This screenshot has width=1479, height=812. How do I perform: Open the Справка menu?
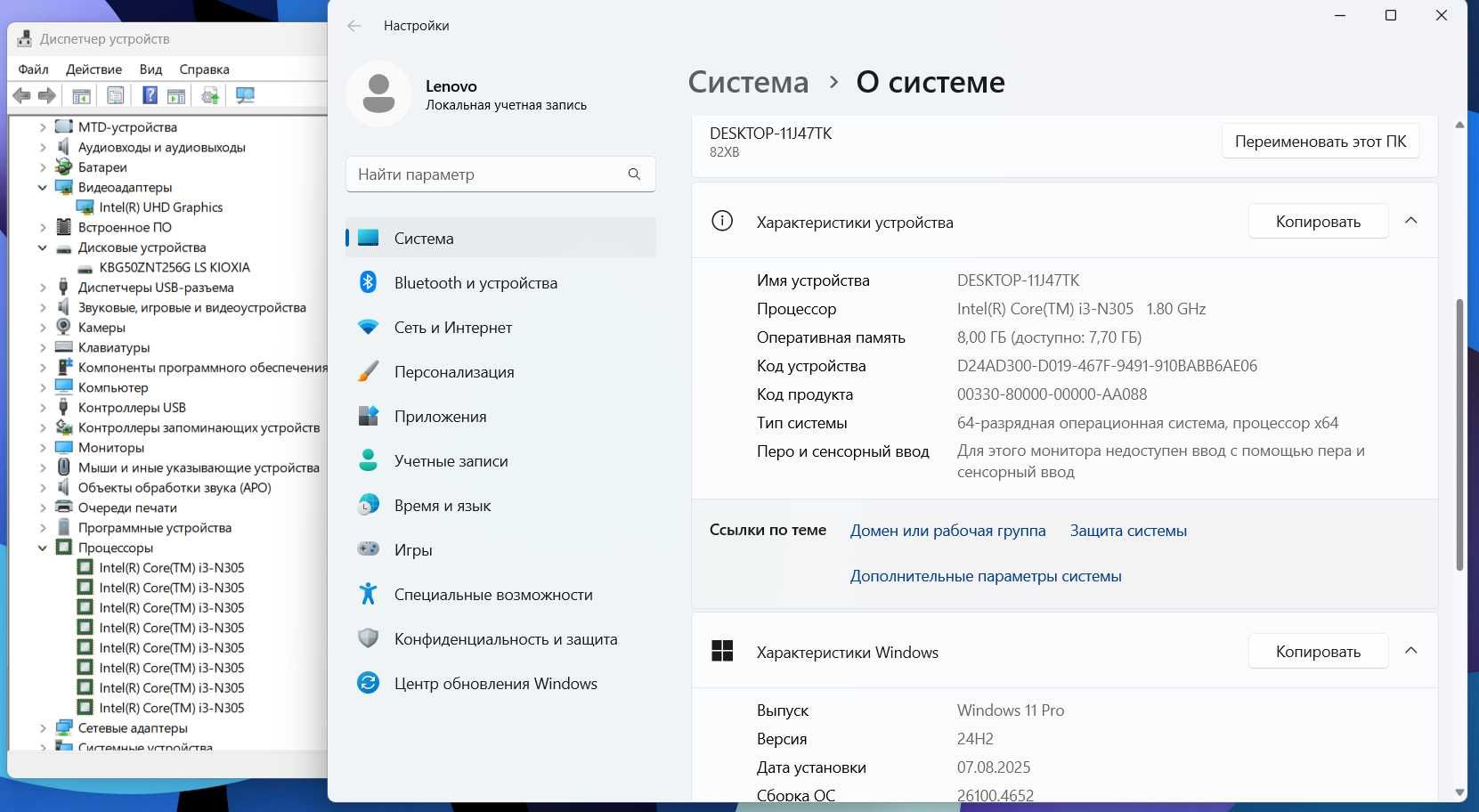[204, 69]
